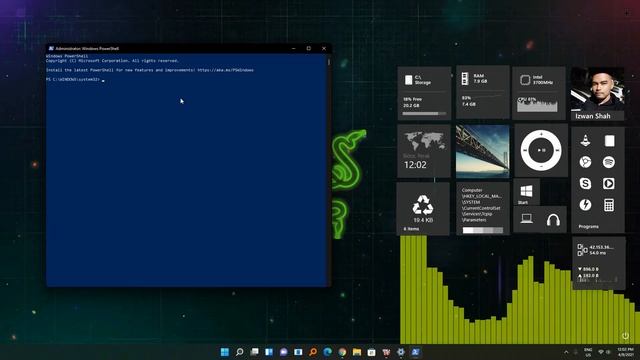Click the Izwan Shah profile photo tile
The height and width of the screenshot is (360, 640).
(597, 90)
